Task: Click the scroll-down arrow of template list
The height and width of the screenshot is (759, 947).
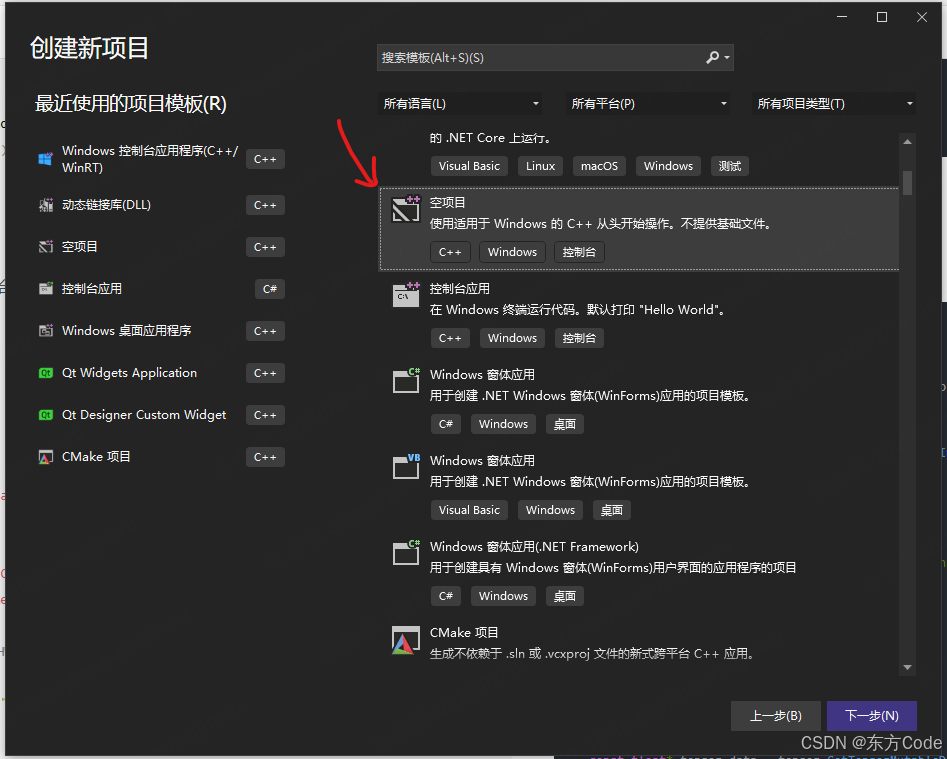Action: coord(907,667)
